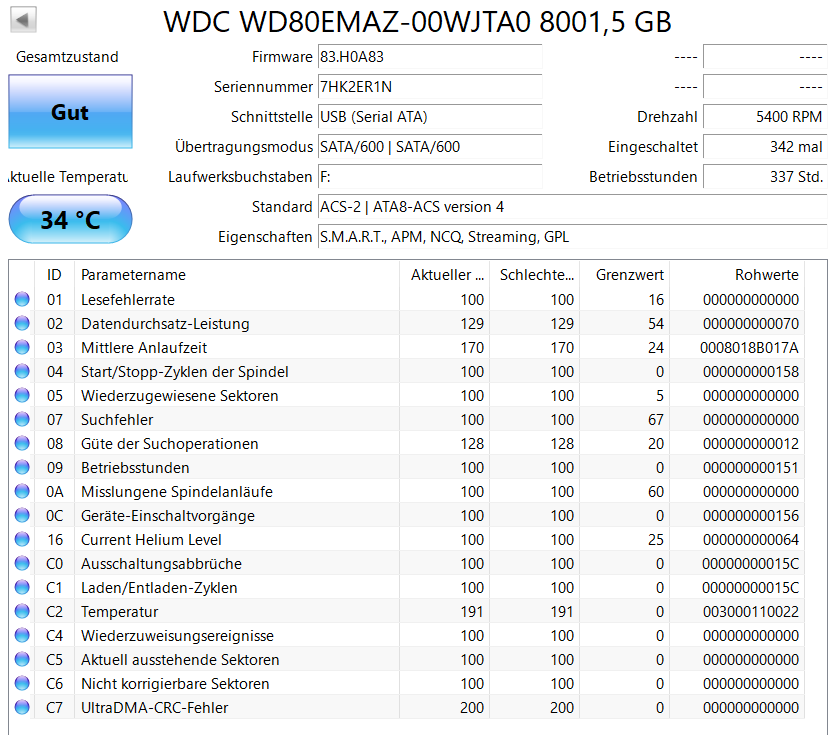Click the Schlechte... column header
835x735 pixels.
click(535, 275)
